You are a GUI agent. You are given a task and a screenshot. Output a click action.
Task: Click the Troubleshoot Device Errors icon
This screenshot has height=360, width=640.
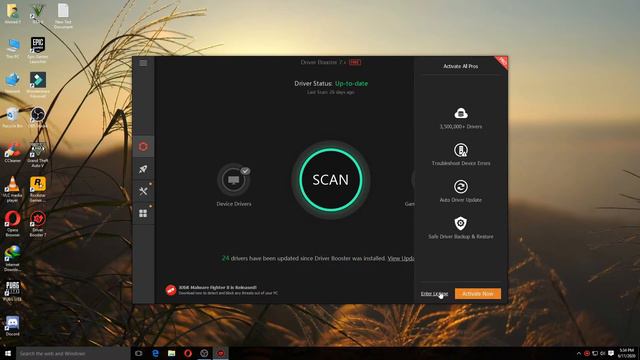click(461, 150)
